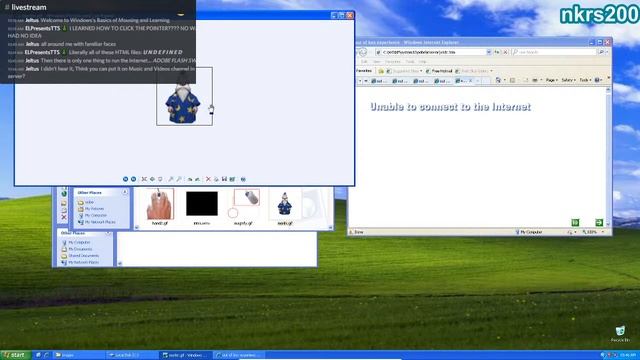
Task: Click Copy To save icon in picture viewer
Action: tap(224, 179)
